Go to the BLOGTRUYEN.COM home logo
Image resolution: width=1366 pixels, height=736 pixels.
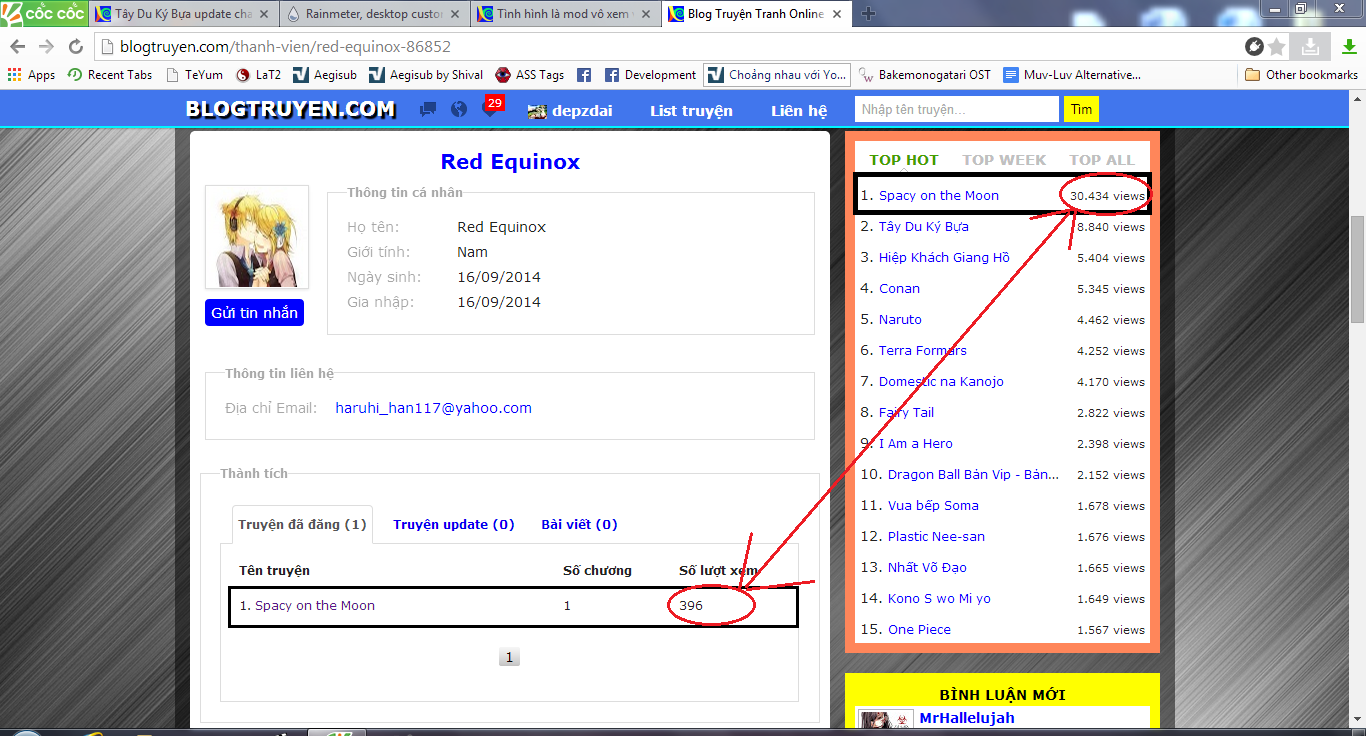point(291,110)
